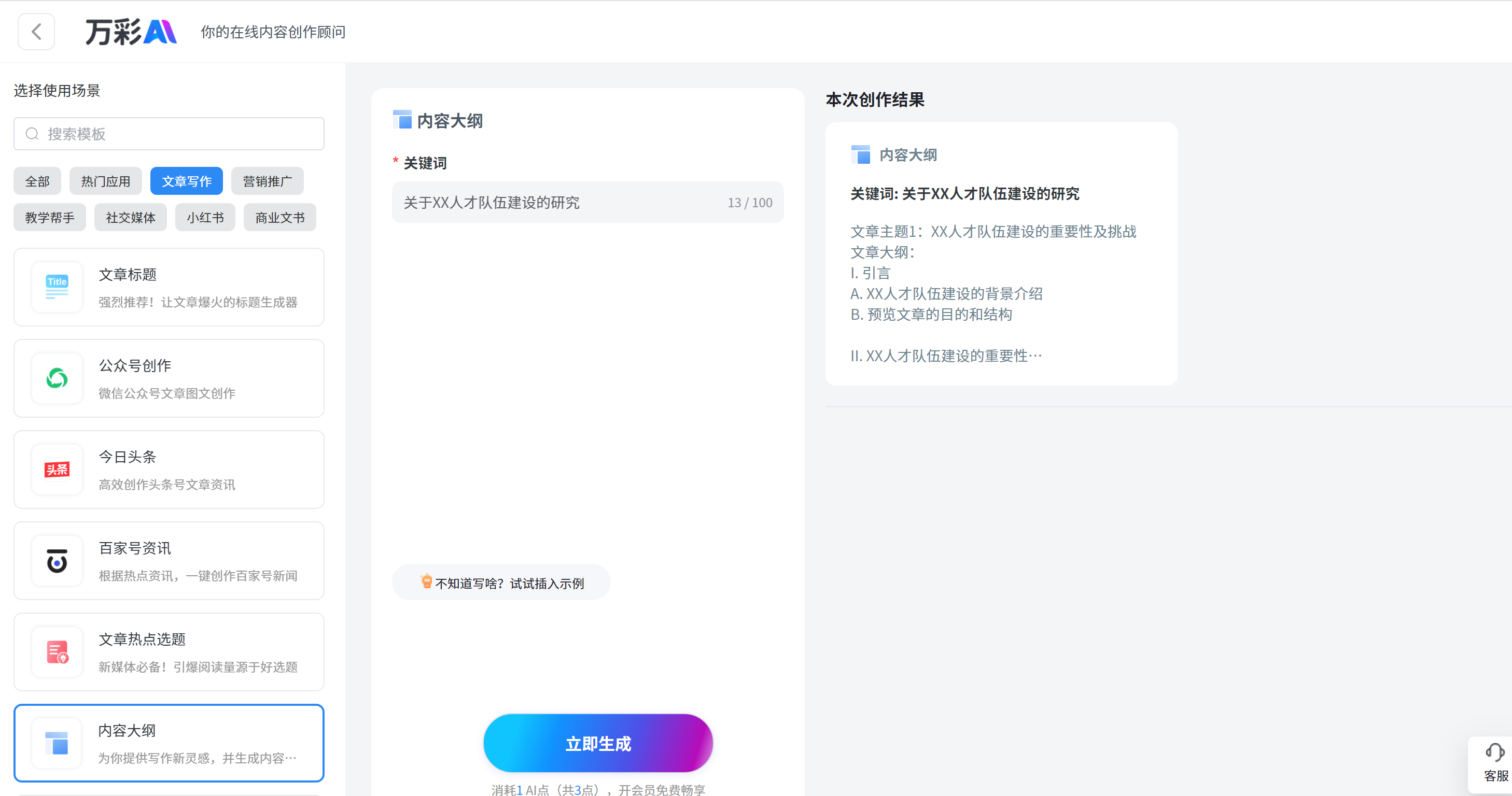The image size is (1512, 796).
Task: Open the 文章标题 template title
Action: point(128,274)
